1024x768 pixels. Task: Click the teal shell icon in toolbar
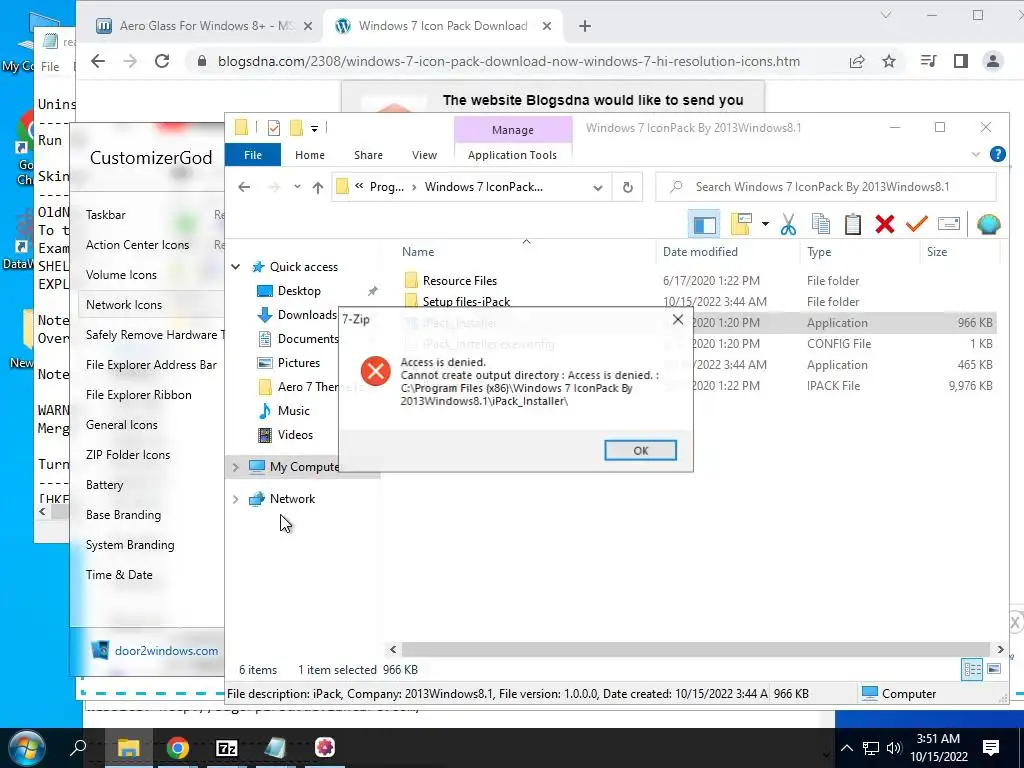point(988,224)
